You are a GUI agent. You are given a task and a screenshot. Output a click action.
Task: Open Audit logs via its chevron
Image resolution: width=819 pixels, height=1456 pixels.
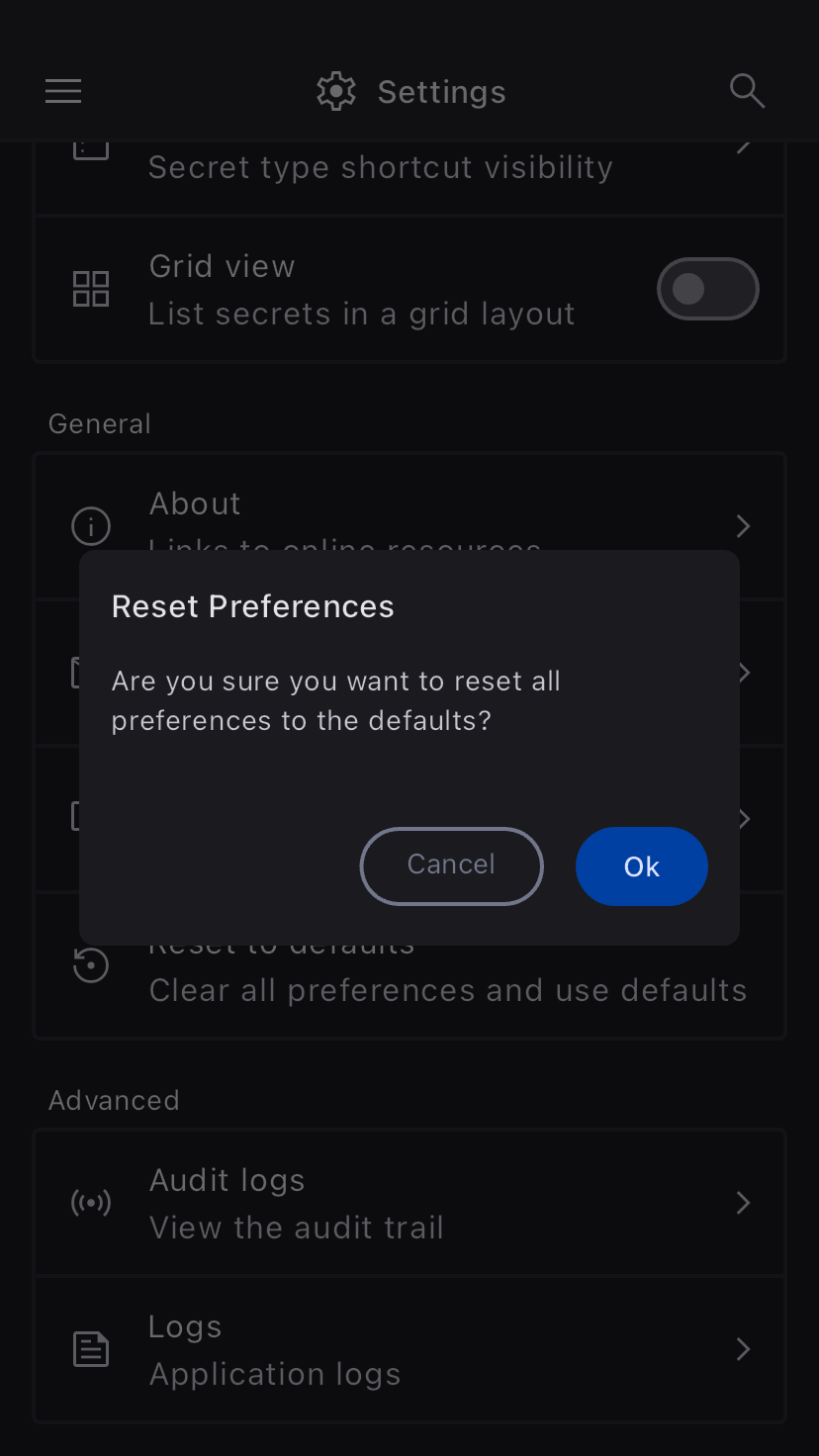point(744,1203)
